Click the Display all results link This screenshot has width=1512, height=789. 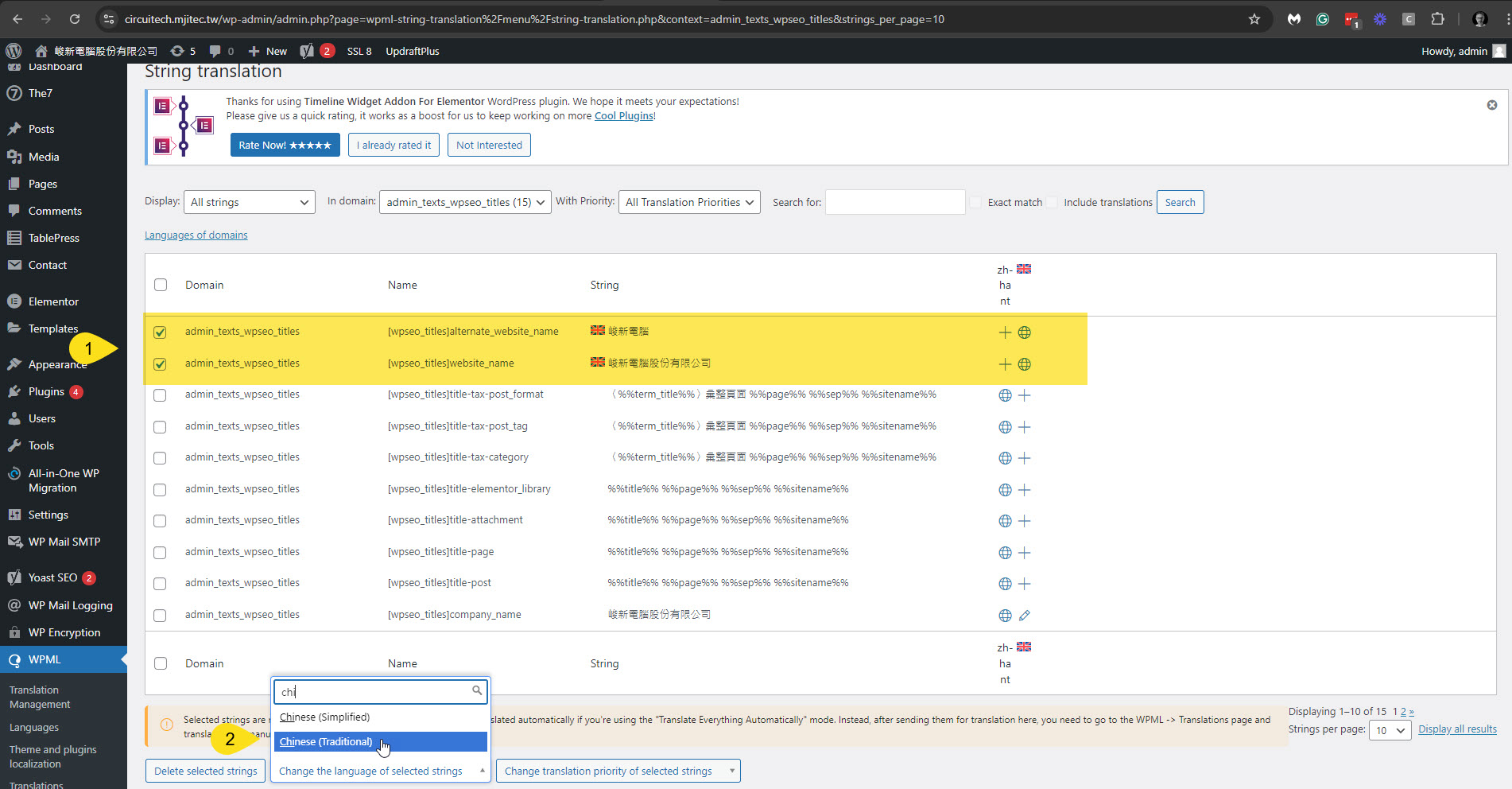1457,729
